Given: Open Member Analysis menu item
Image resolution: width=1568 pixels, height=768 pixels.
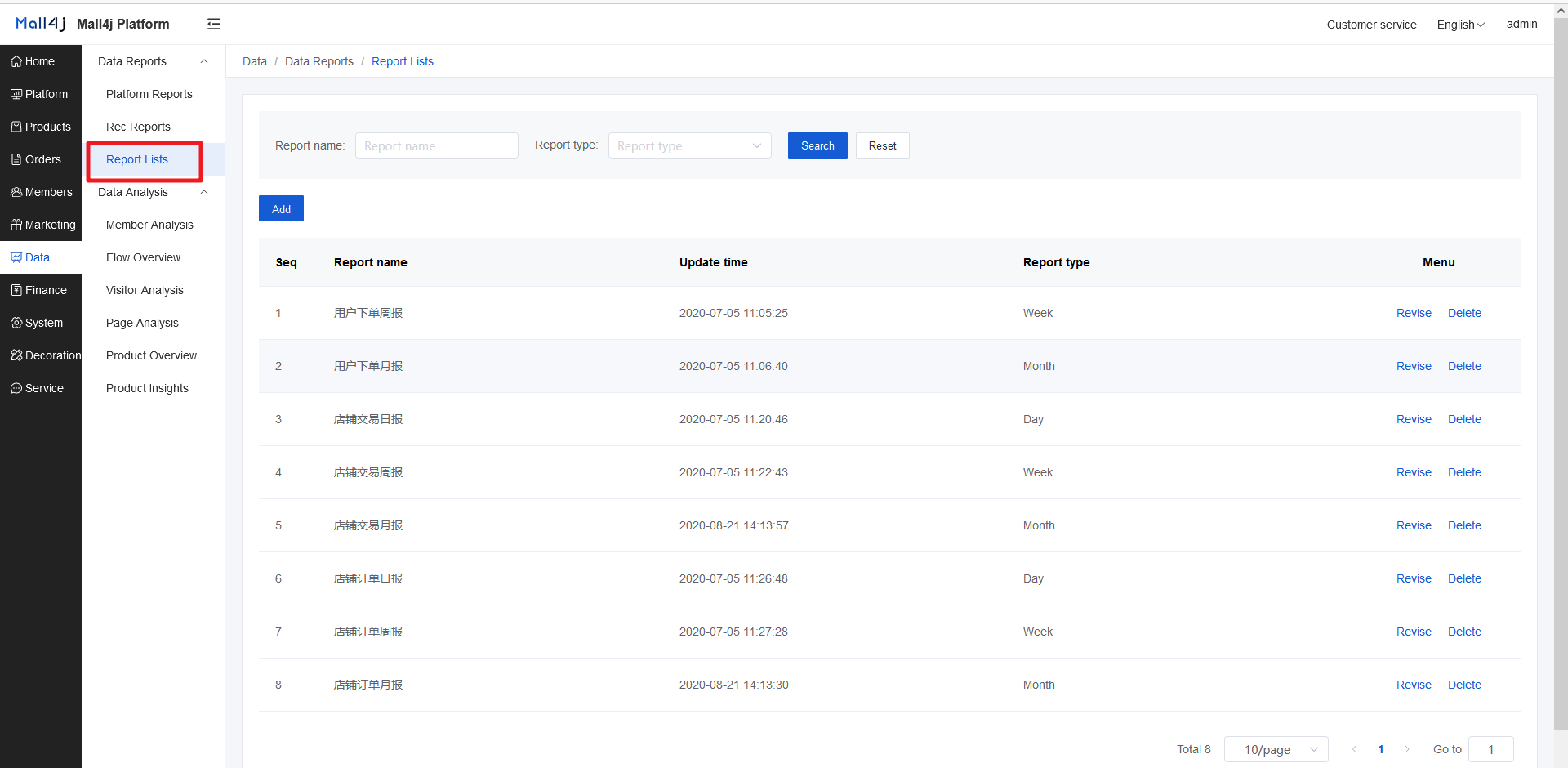Looking at the screenshot, I should click(150, 225).
